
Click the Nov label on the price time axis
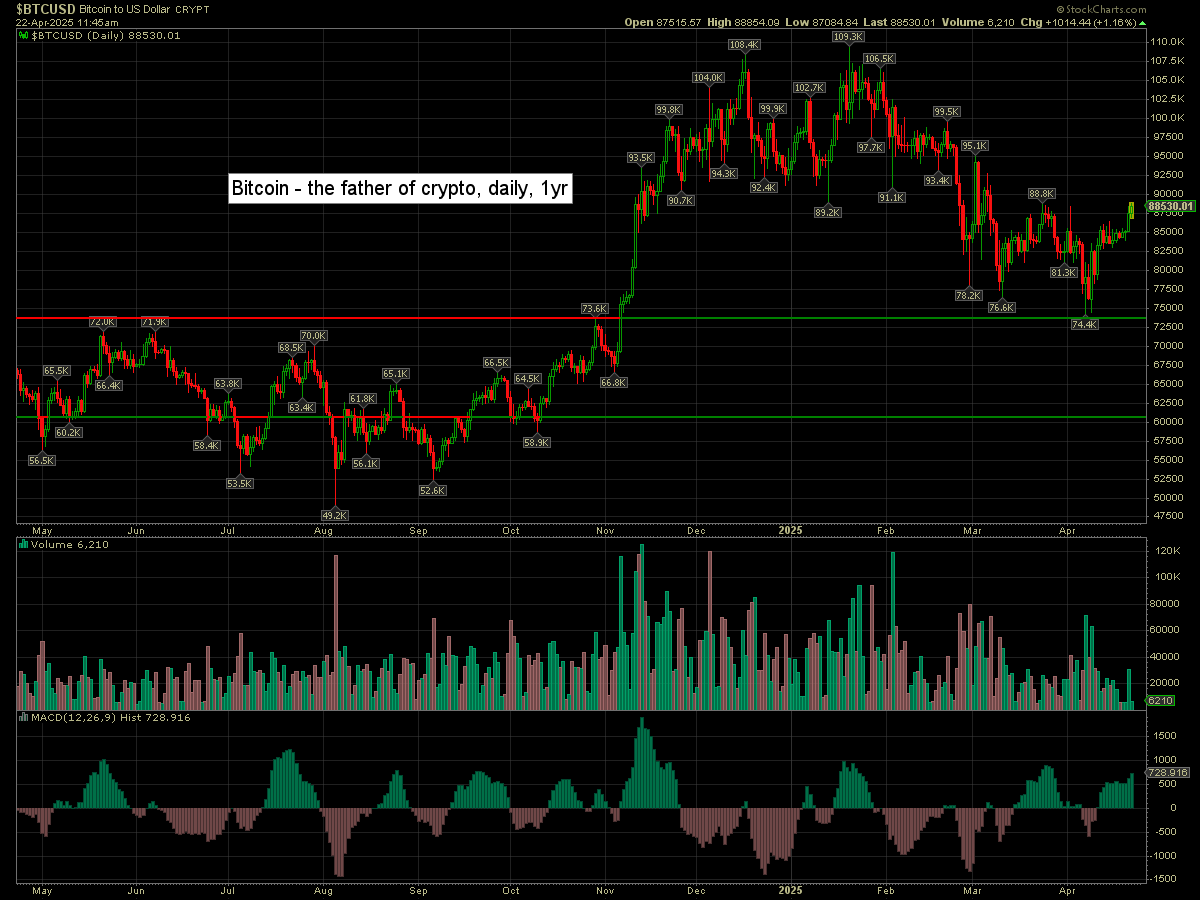pos(605,531)
